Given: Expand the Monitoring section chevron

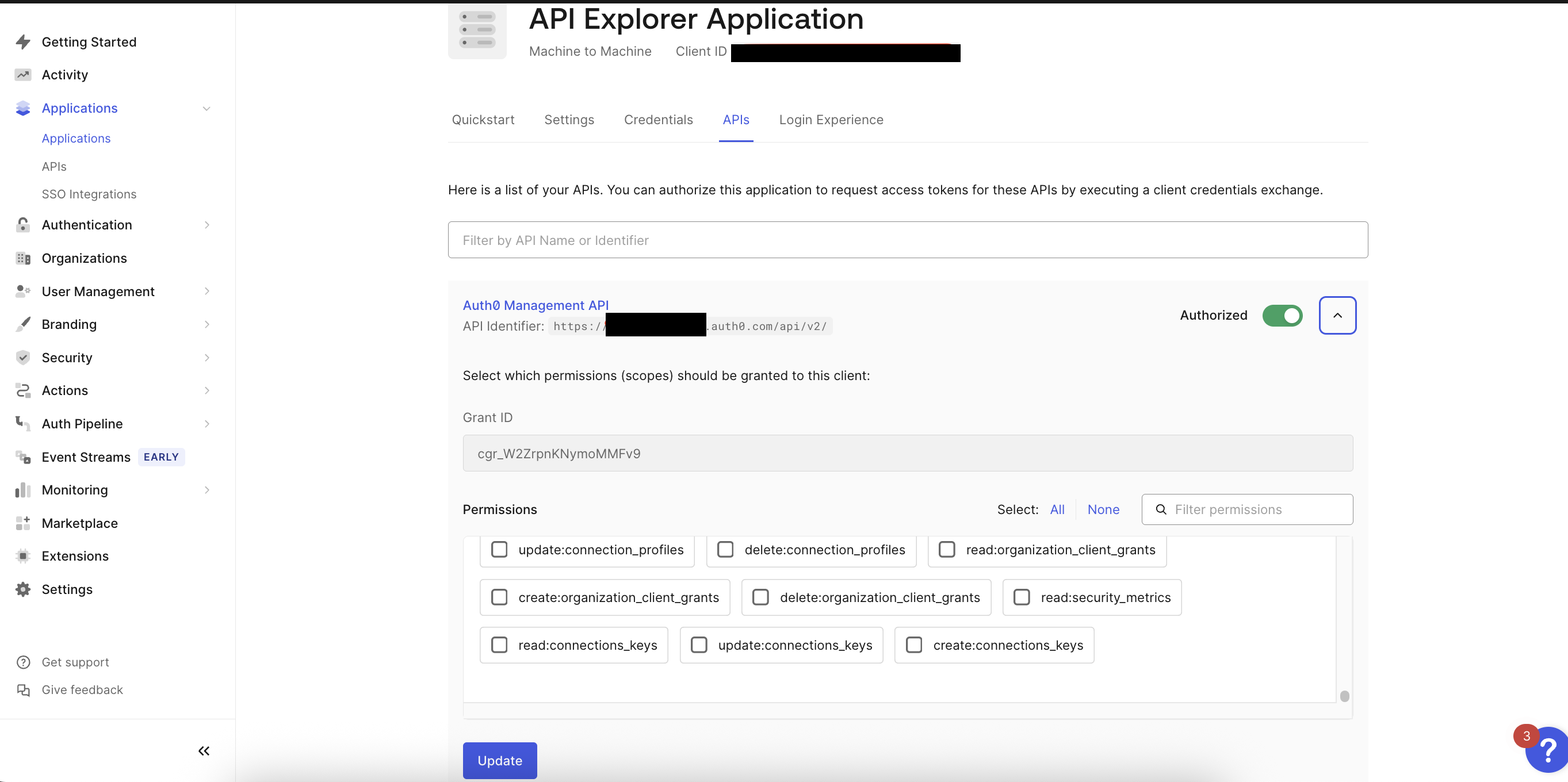Looking at the screenshot, I should click(207, 490).
